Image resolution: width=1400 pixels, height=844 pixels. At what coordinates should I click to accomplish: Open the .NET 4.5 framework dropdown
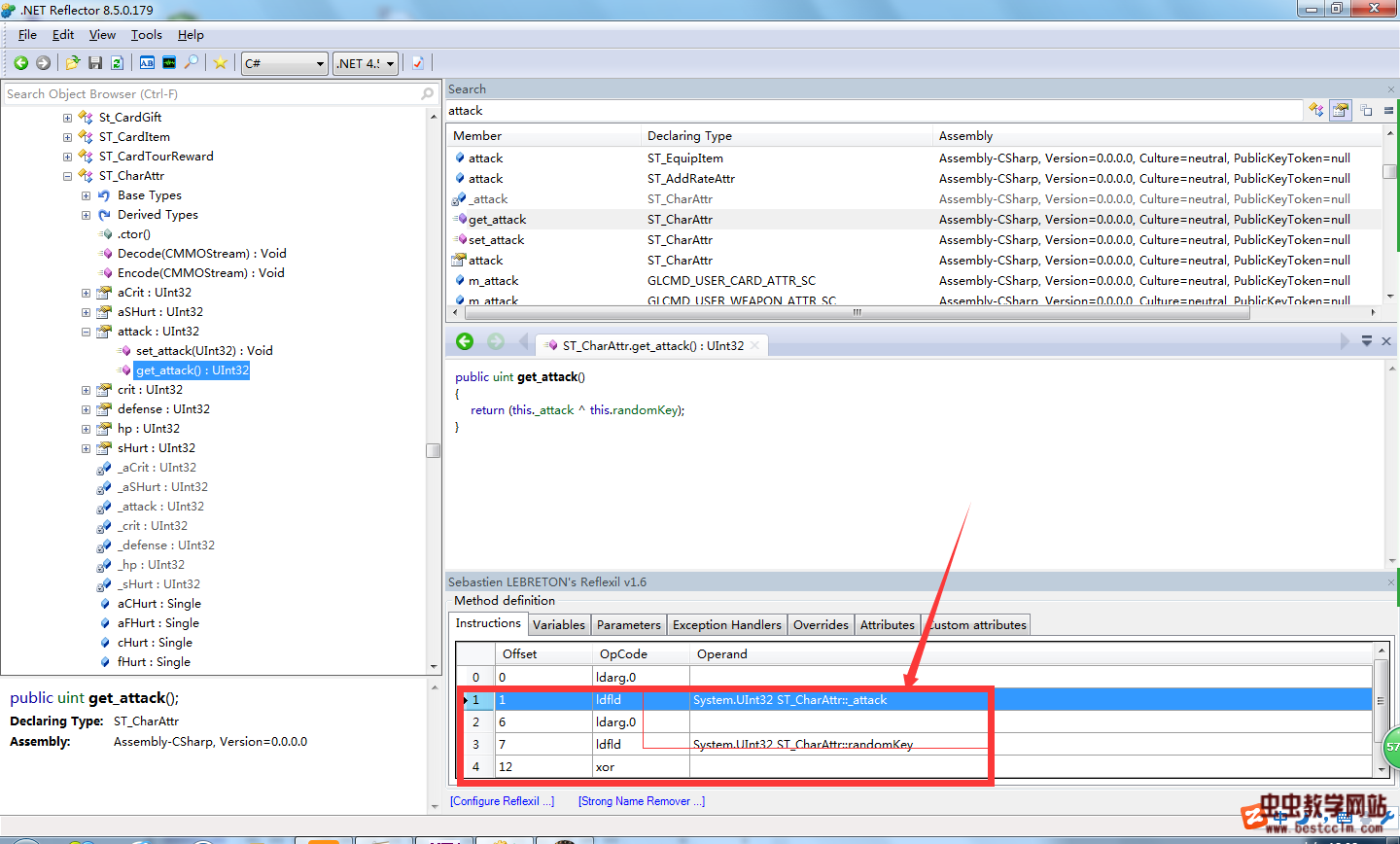pos(366,63)
